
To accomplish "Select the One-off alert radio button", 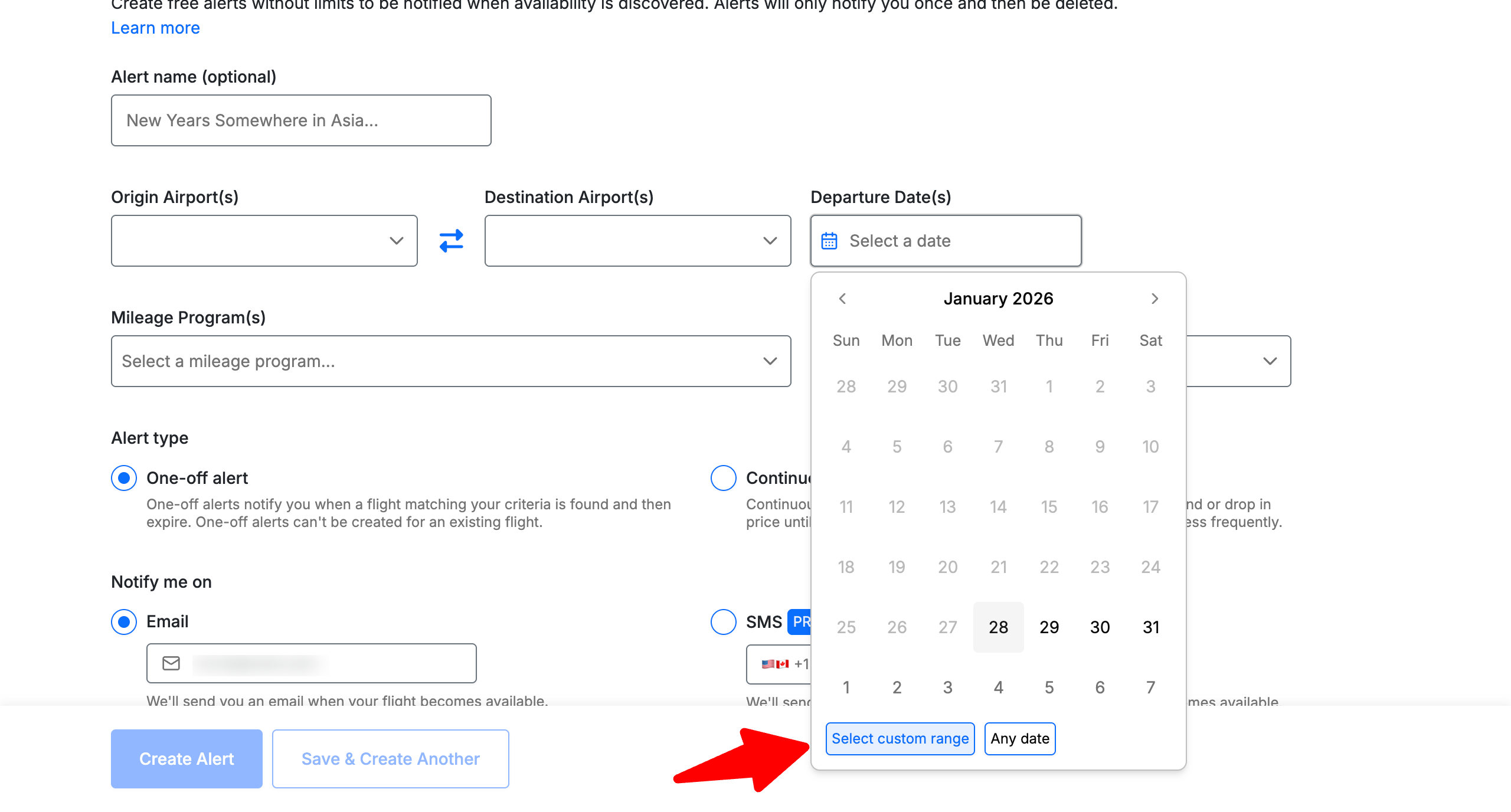I will (124, 478).
